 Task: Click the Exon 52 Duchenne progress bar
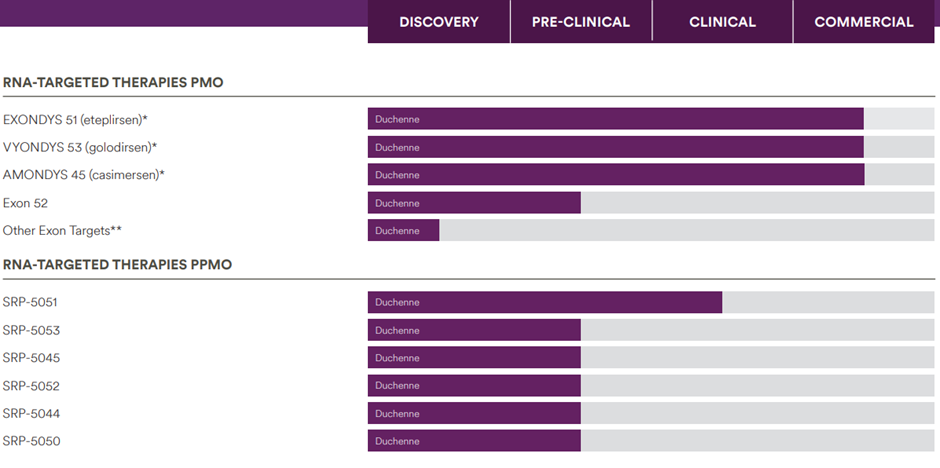click(x=474, y=203)
